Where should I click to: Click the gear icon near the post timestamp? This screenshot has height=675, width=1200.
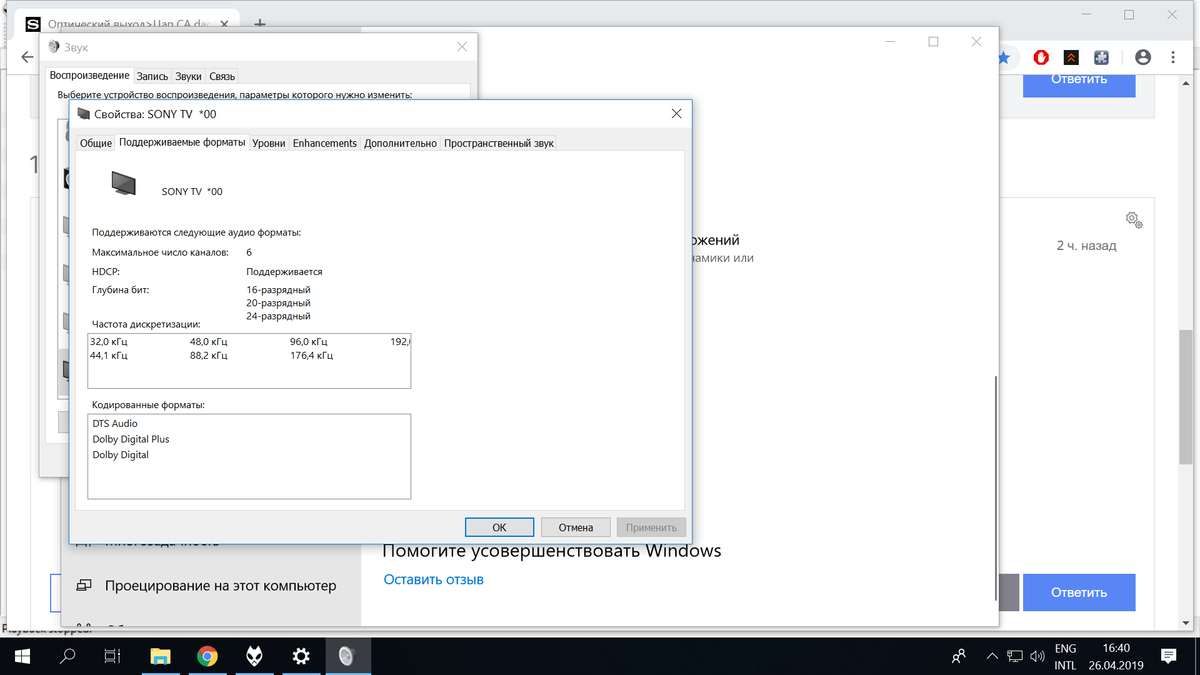click(1133, 219)
